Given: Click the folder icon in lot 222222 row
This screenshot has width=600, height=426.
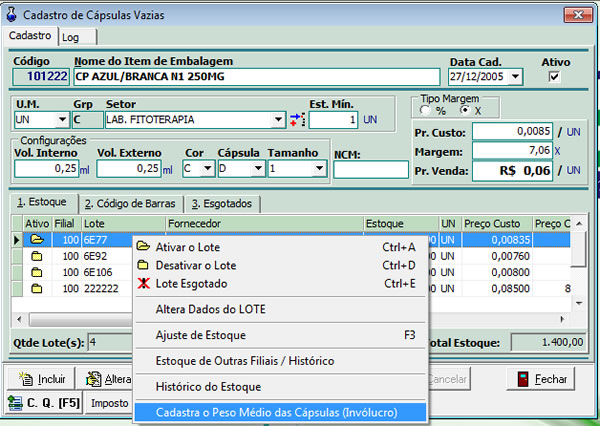Looking at the screenshot, I should pos(37,288).
